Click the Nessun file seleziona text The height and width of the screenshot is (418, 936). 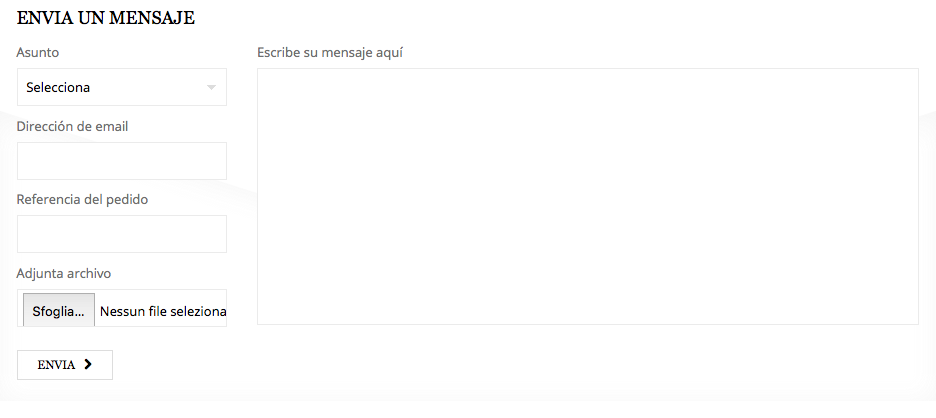click(x=163, y=311)
